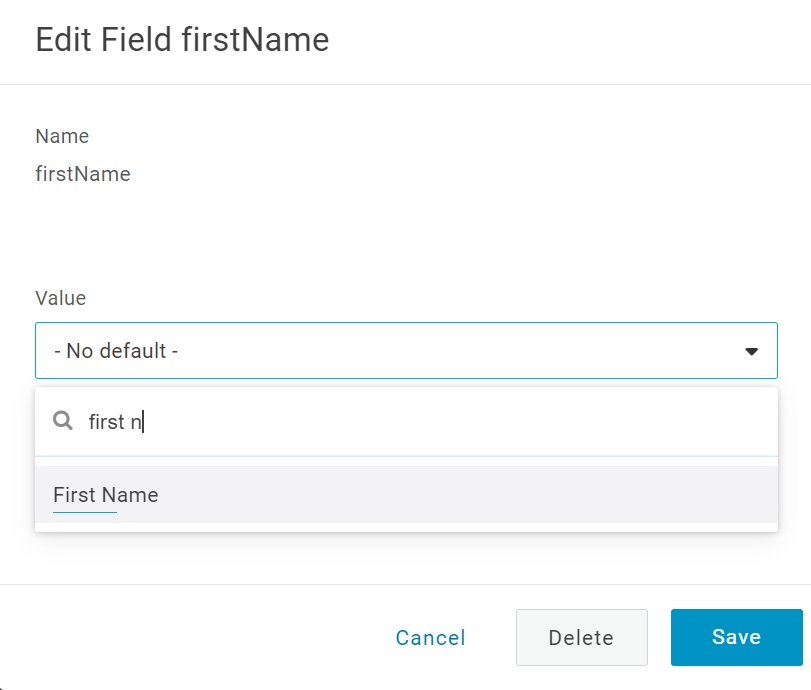
Task: Open the "- No default -" combo box
Action: 406,351
